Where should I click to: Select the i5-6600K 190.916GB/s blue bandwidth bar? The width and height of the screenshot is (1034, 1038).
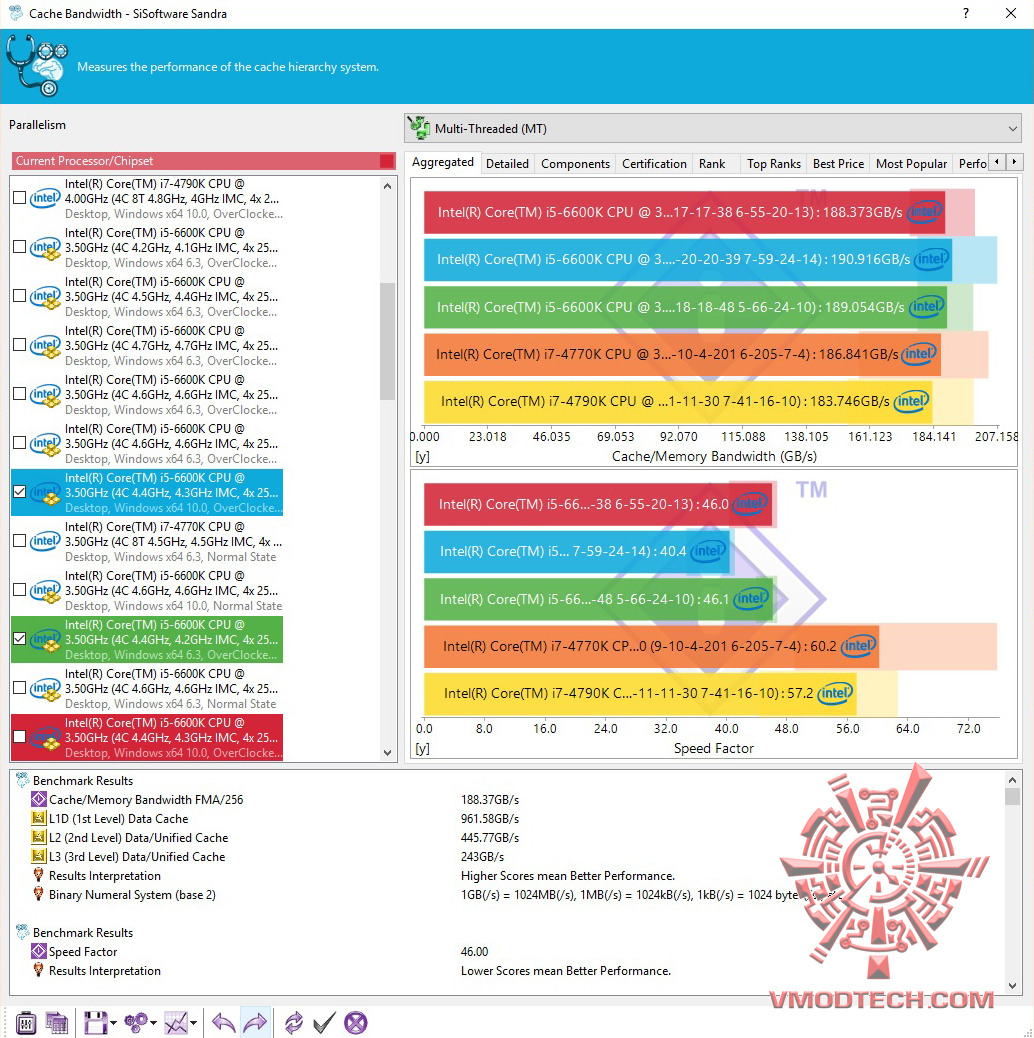click(x=688, y=260)
